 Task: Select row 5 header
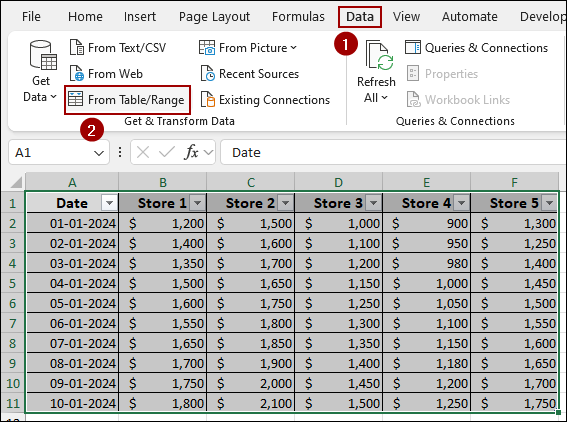pos(13,283)
